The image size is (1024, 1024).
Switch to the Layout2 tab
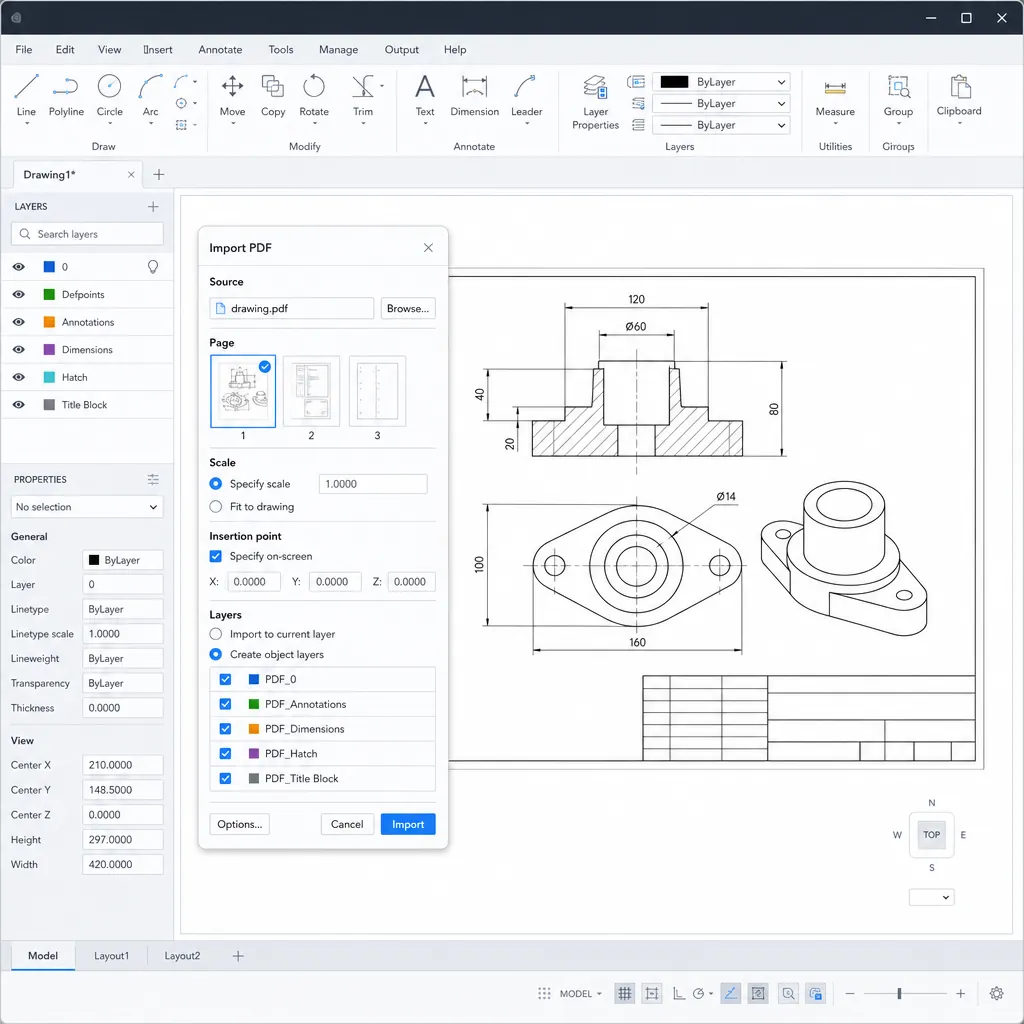182,955
